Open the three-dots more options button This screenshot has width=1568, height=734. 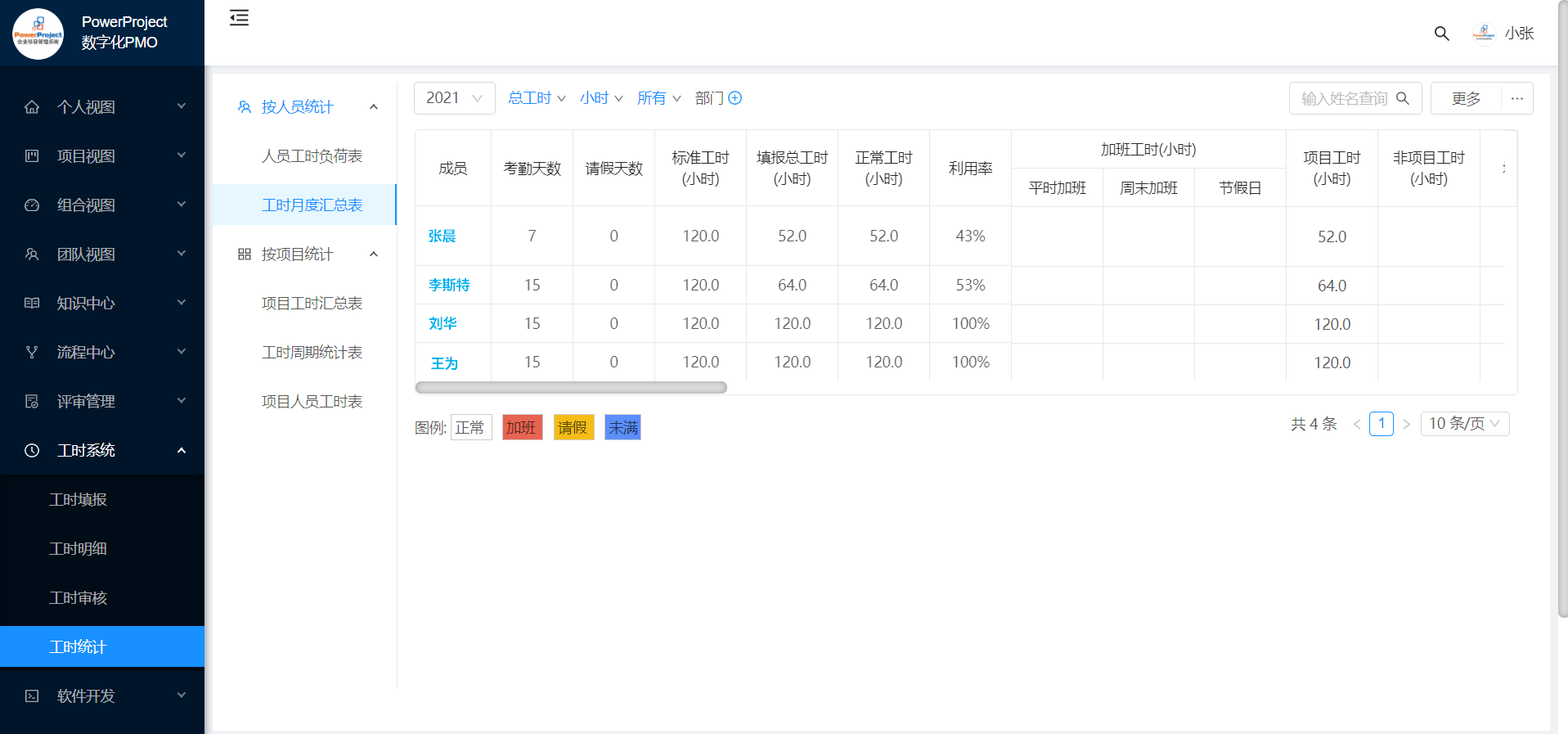[x=1516, y=98]
